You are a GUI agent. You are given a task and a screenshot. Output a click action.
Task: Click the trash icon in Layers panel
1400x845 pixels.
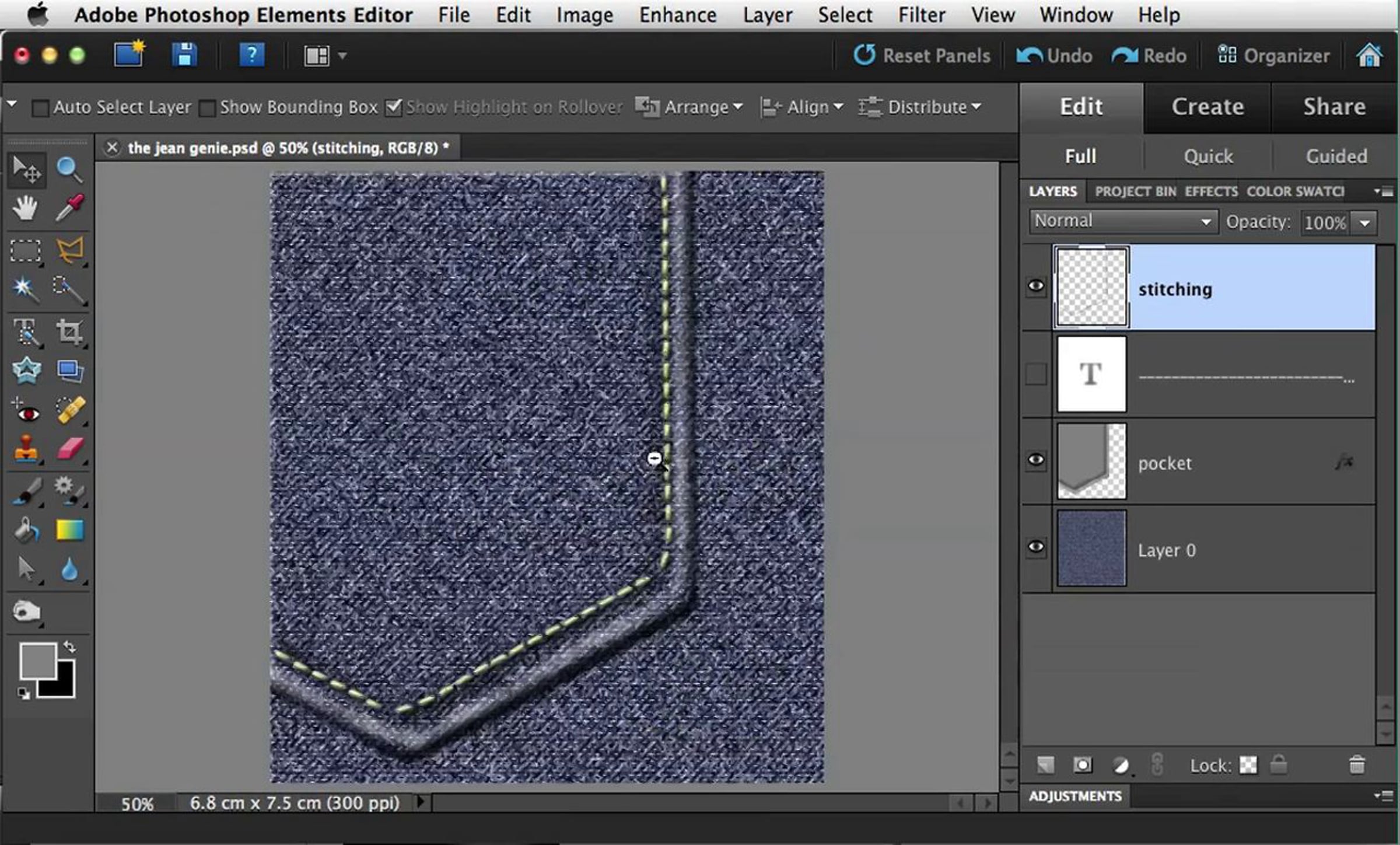[1357, 764]
